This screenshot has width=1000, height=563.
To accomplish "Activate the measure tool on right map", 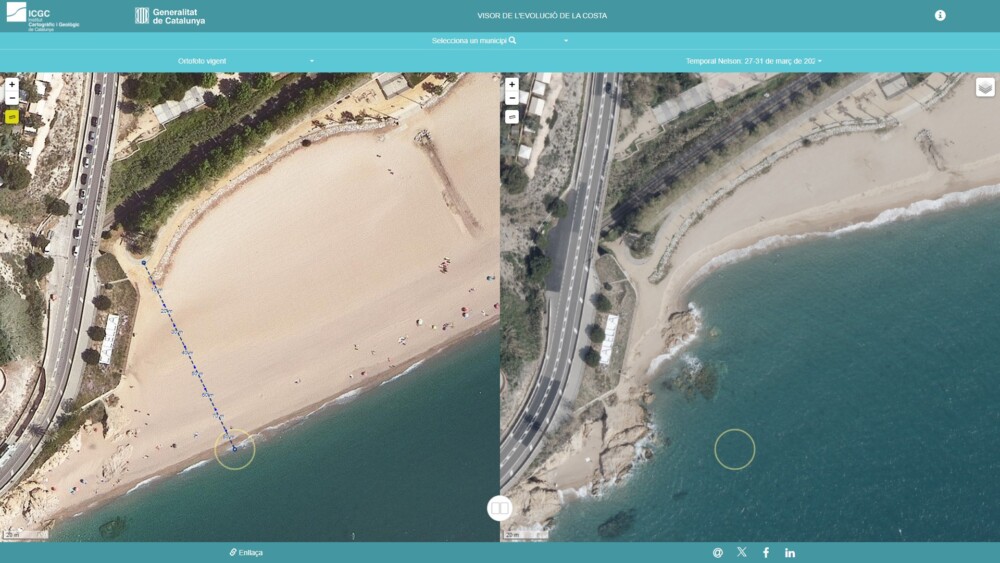I will coord(512,116).
